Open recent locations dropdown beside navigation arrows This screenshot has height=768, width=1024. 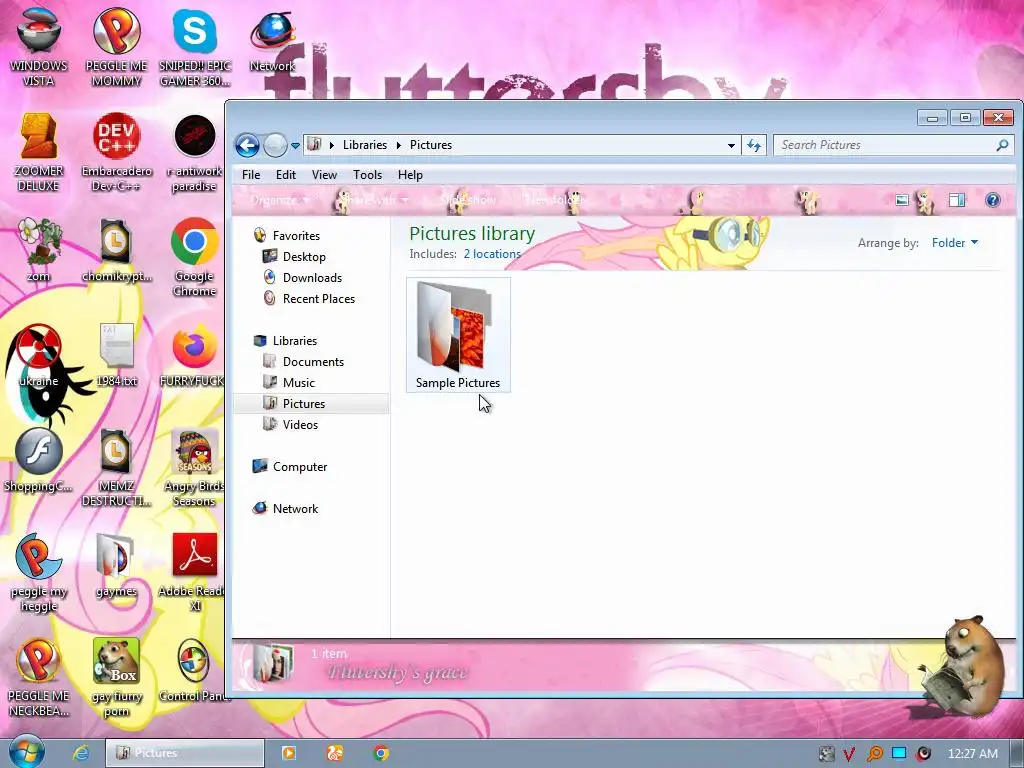295,146
